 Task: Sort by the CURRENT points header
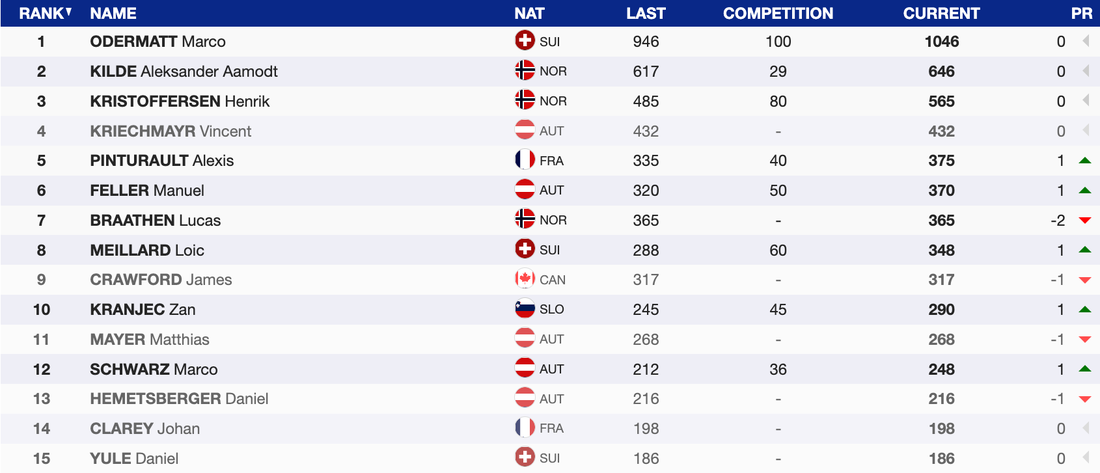point(941,13)
